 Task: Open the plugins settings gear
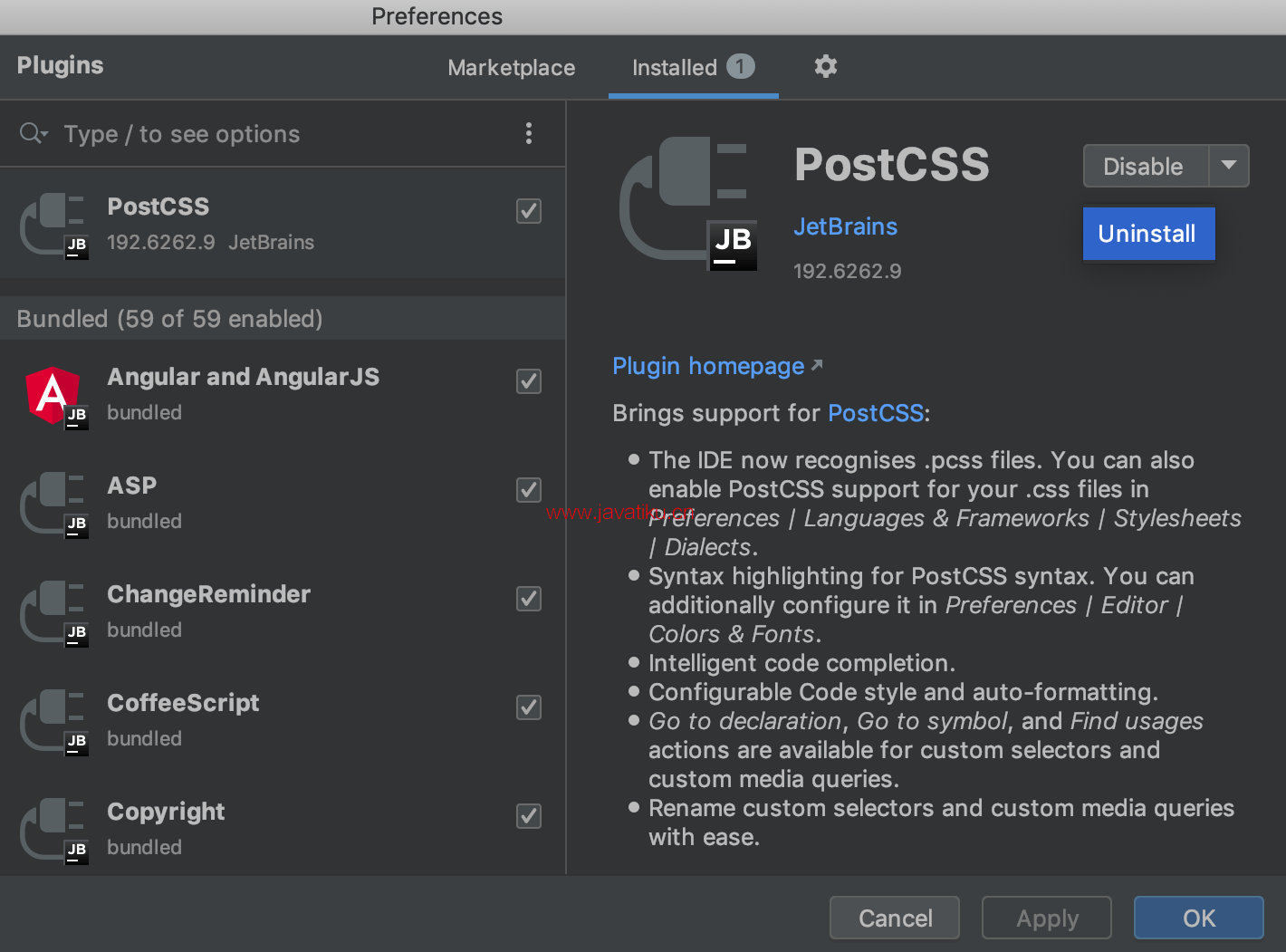click(x=825, y=66)
